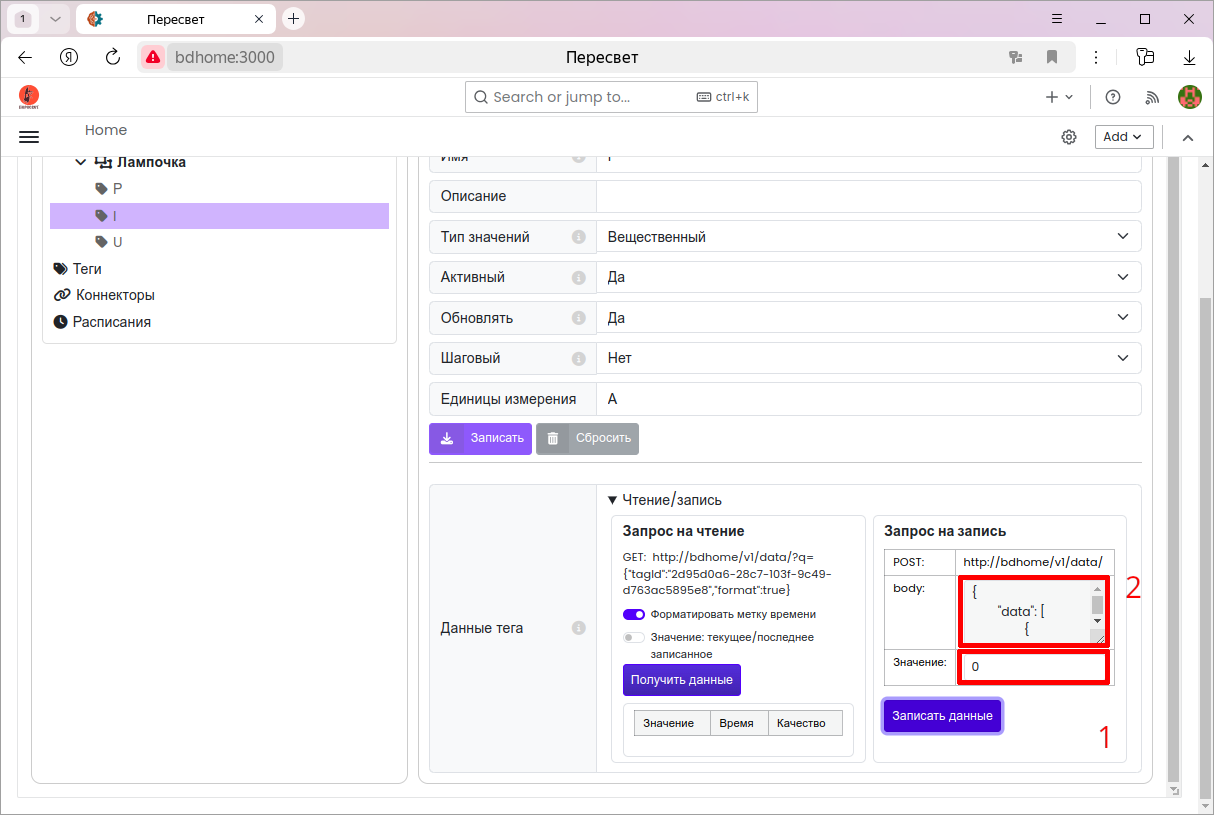1214x815 pixels.
Task: Click the Описание input field
Action: (x=868, y=196)
